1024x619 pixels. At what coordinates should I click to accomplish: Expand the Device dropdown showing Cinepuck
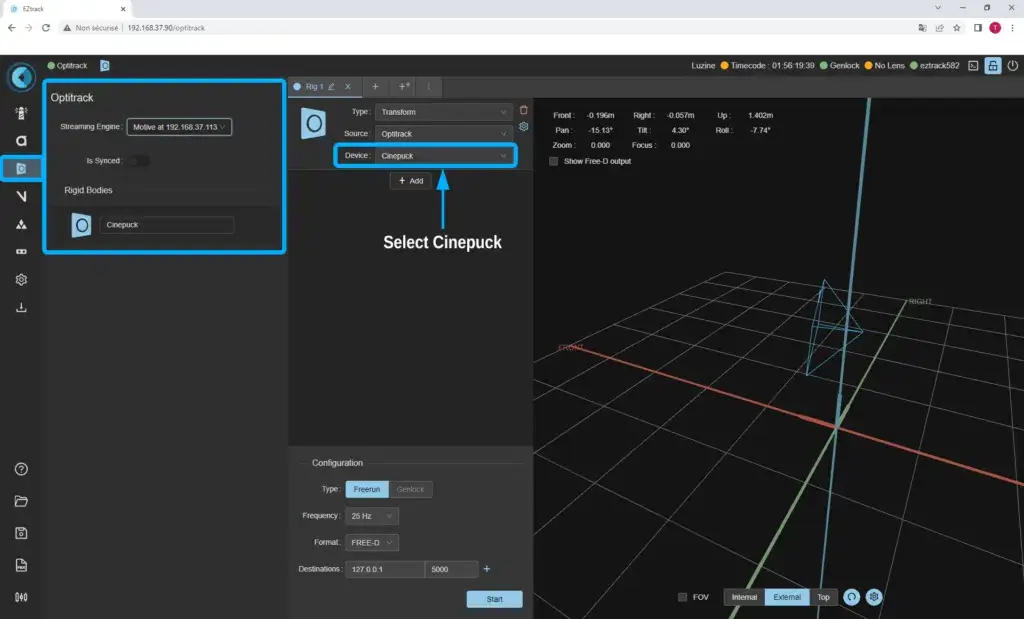tap(444, 156)
